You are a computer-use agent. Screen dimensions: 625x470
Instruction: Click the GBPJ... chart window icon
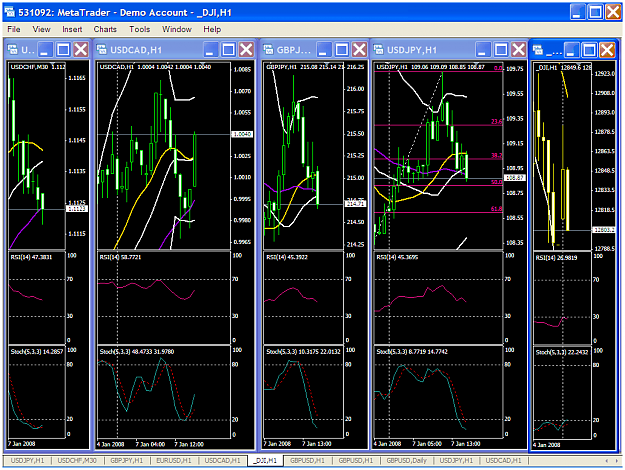269,49
